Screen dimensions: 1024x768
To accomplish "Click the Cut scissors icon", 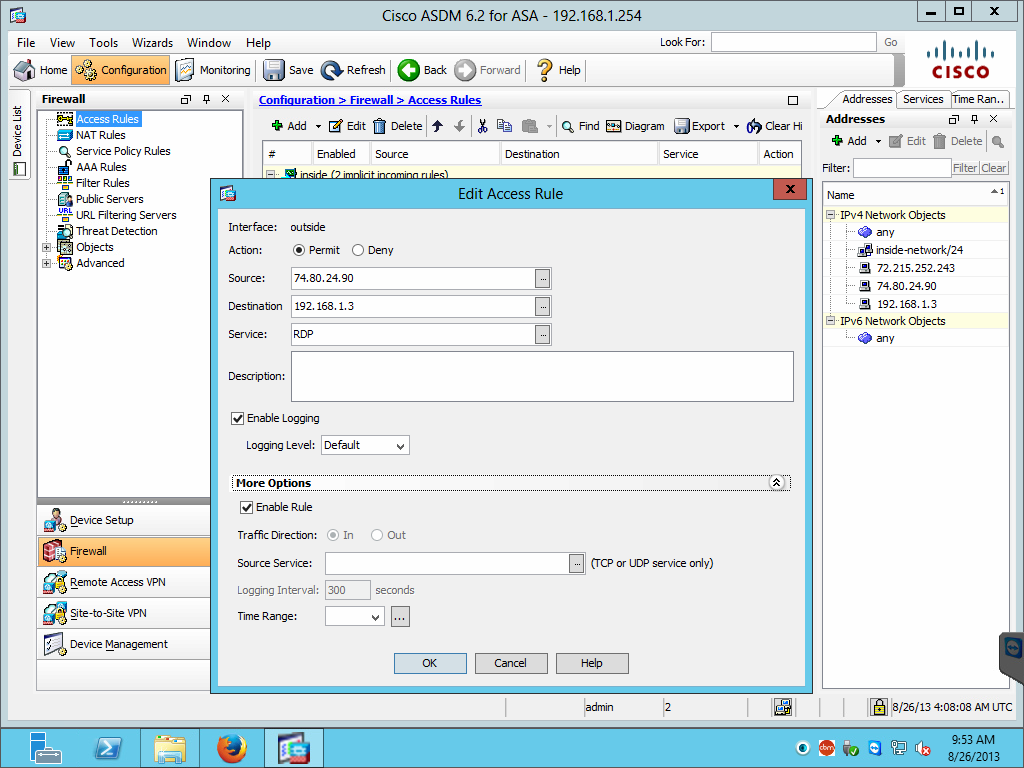I will pos(483,126).
